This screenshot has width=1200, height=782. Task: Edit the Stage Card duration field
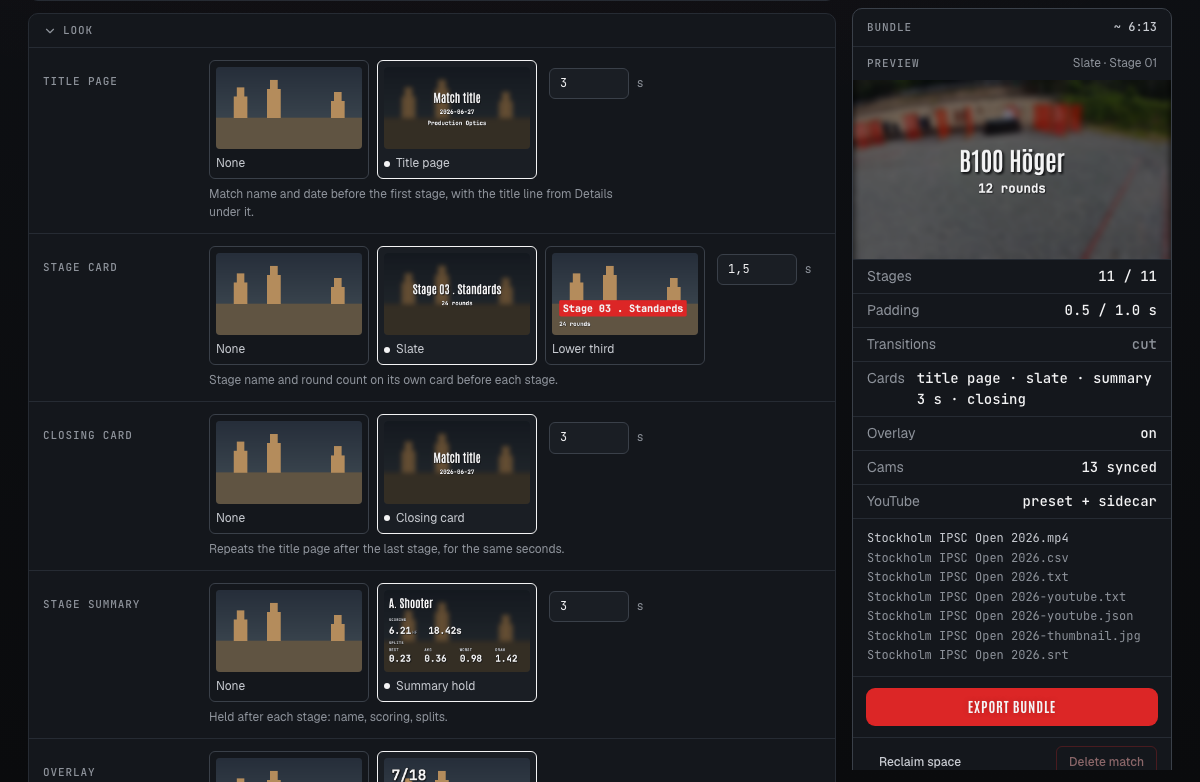tap(757, 269)
